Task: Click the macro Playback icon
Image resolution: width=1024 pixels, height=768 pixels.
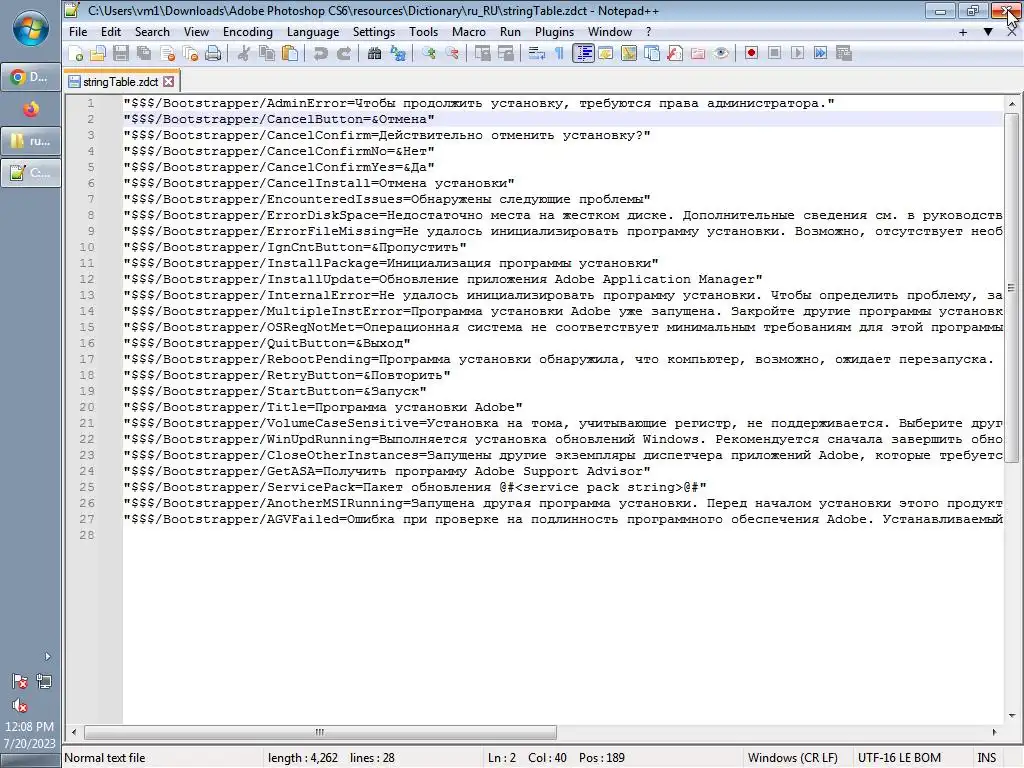Action: pyautogui.click(x=797, y=54)
